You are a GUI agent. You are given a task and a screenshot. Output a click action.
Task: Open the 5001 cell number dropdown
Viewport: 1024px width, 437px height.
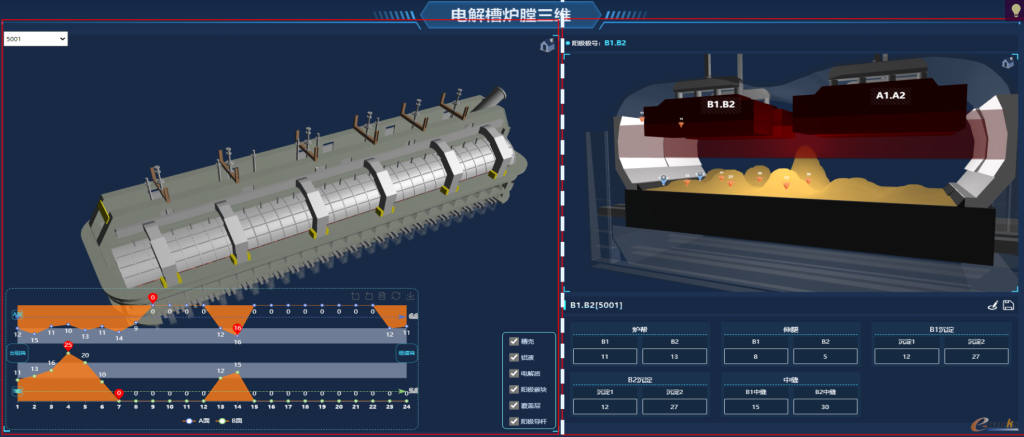click(35, 38)
